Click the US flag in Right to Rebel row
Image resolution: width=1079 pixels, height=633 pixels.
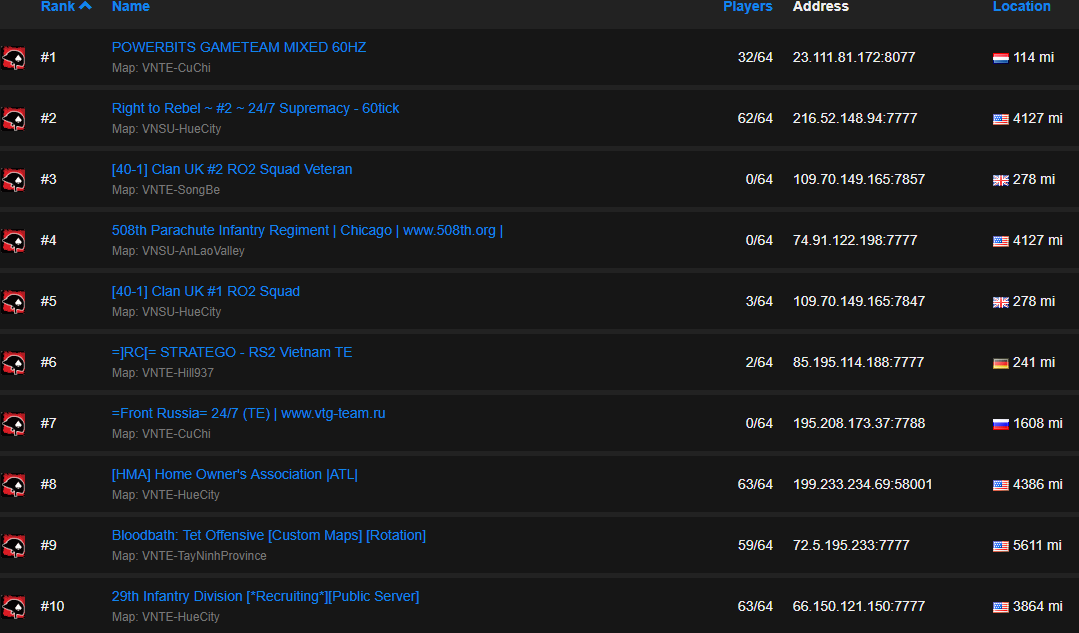(1001, 120)
